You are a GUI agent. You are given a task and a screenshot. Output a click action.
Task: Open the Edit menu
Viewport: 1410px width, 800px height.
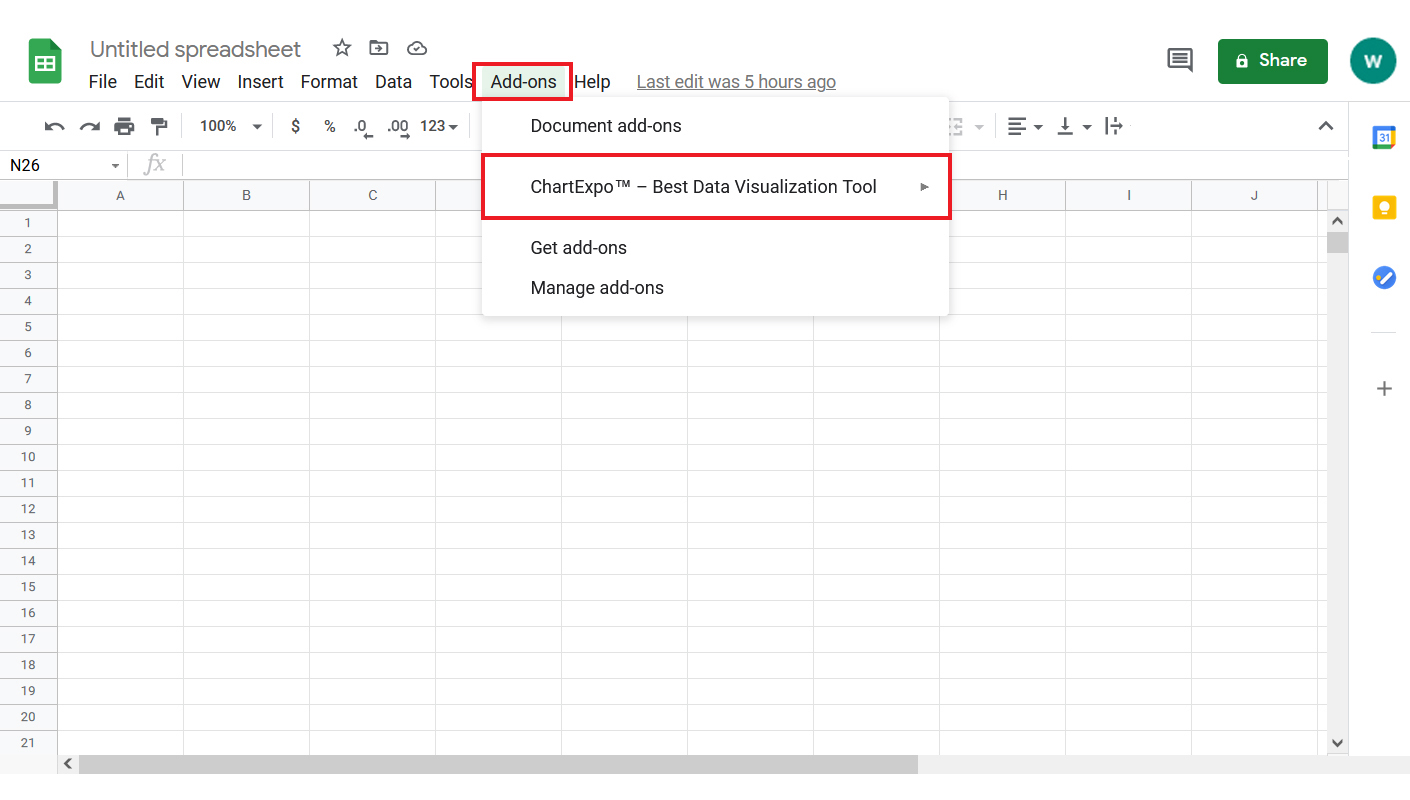point(149,82)
